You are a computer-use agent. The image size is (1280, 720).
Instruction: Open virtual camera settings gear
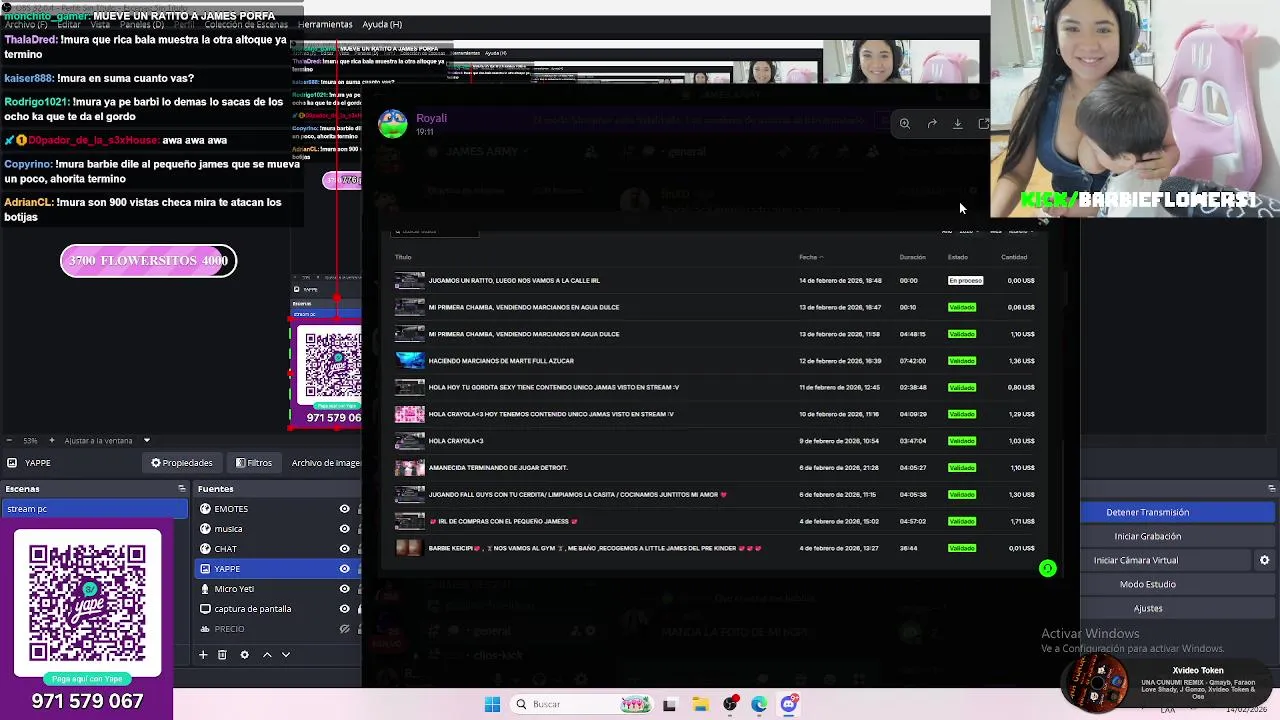(x=1264, y=561)
